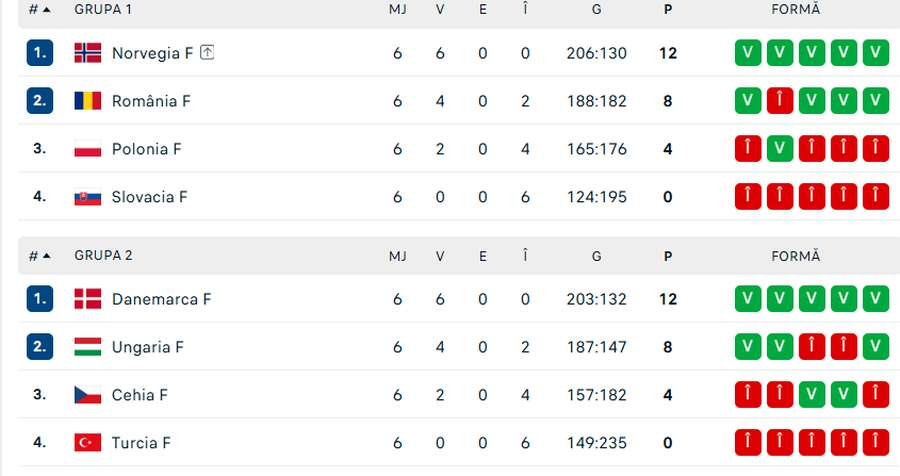Click the blue rank 2 badge for Ungaria
This screenshot has height=476, width=900.
point(39,347)
